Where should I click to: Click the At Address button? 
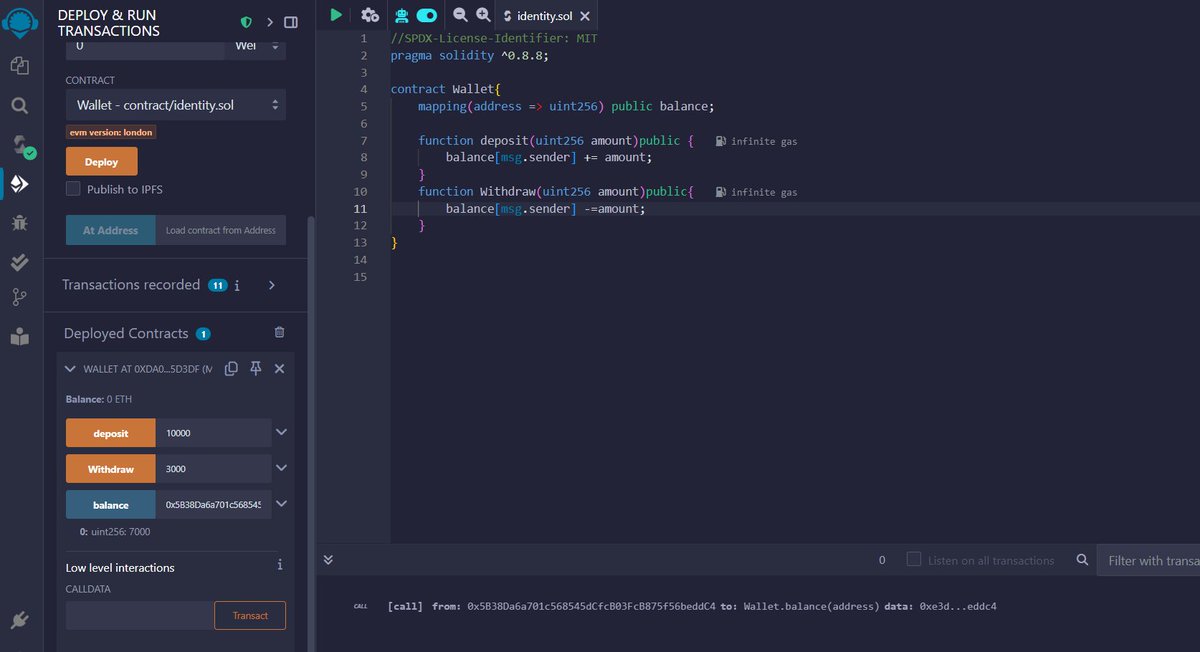110,230
